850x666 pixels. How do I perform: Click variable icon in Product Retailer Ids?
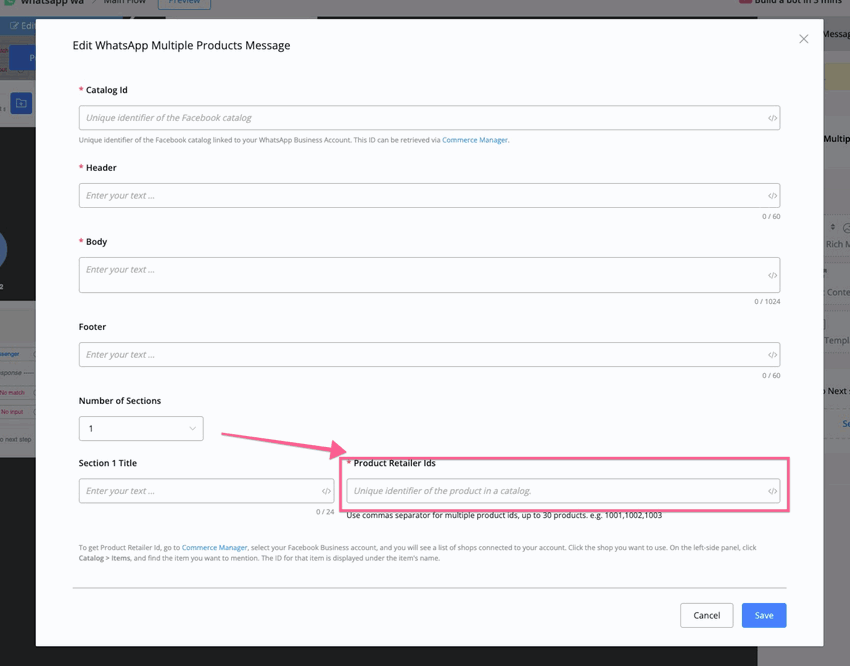click(772, 491)
